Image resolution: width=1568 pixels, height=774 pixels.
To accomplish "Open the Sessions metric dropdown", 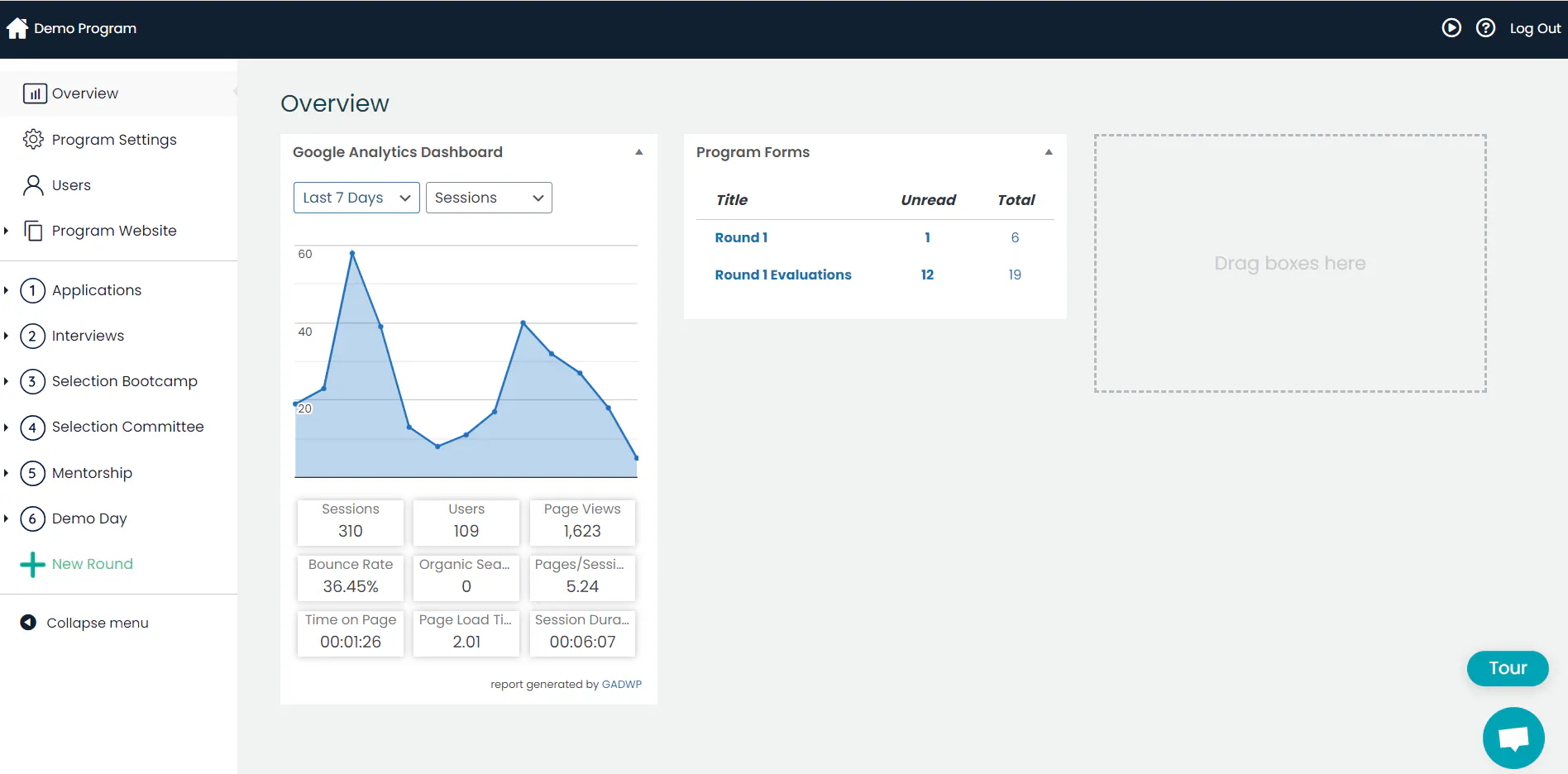I will pyautogui.click(x=489, y=198).
